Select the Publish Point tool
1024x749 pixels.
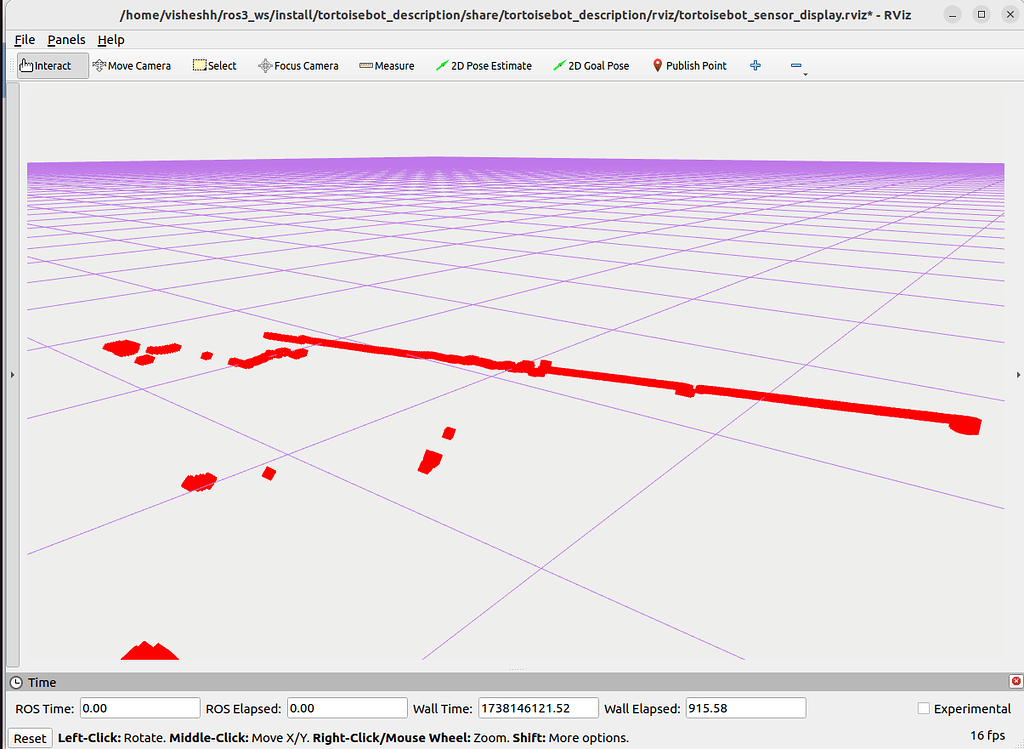[x=689, y=65]
